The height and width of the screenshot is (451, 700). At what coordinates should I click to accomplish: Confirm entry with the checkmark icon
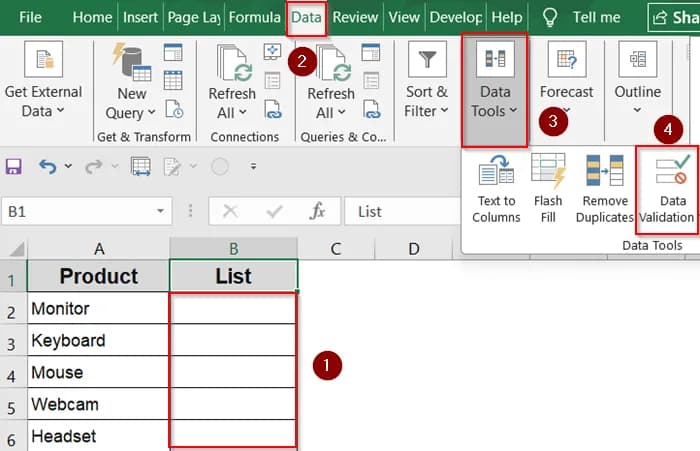[x=274, y=211]
